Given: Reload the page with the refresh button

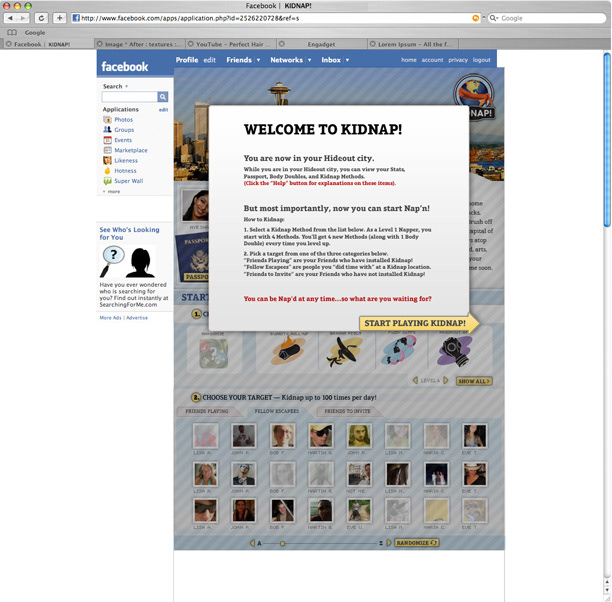Looking at the screenshot, I should tap(41, 18).
